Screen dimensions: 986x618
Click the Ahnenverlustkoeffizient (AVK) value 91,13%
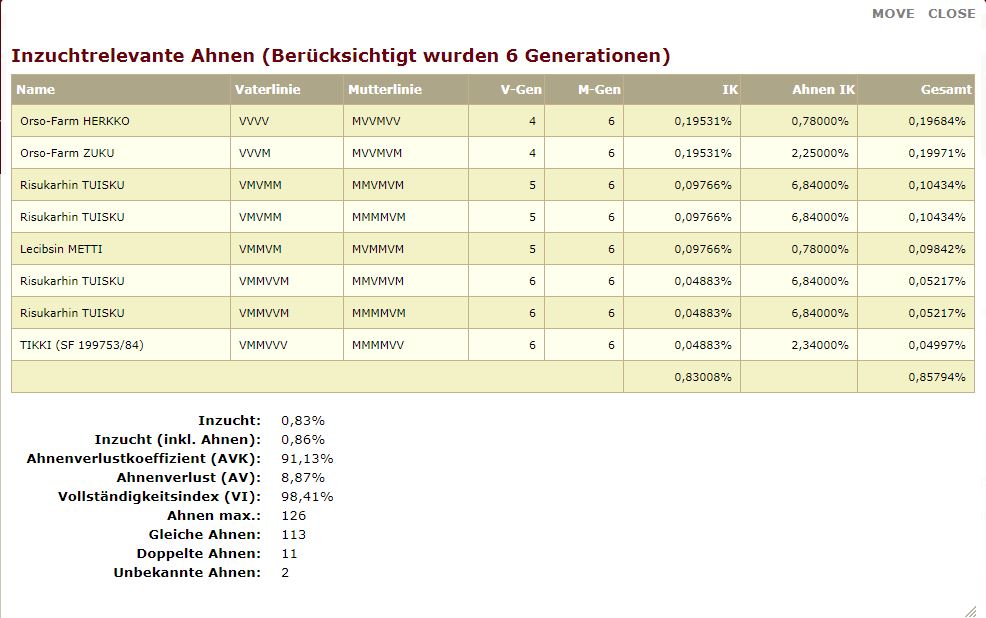pos(307,458)
